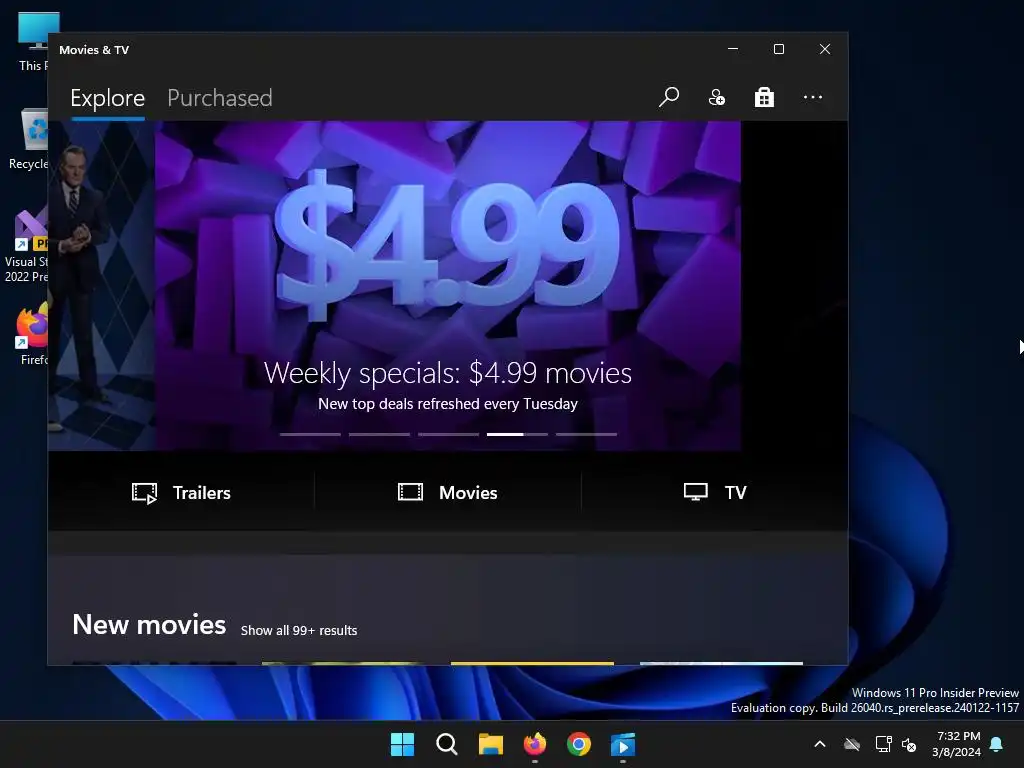Image resolution: width=1024 pixels, height=768 pixels.
Task: Open the Windows Start menu
Action: [402, 744]
